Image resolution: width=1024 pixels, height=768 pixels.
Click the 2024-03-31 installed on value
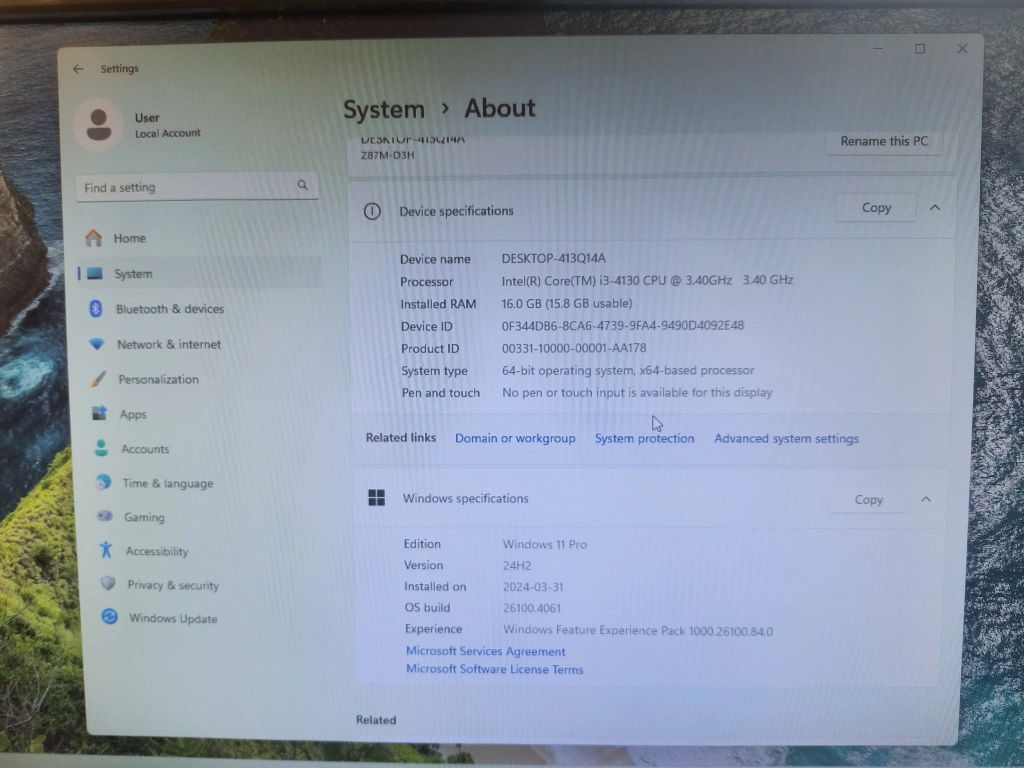click(x=533, y=587)
